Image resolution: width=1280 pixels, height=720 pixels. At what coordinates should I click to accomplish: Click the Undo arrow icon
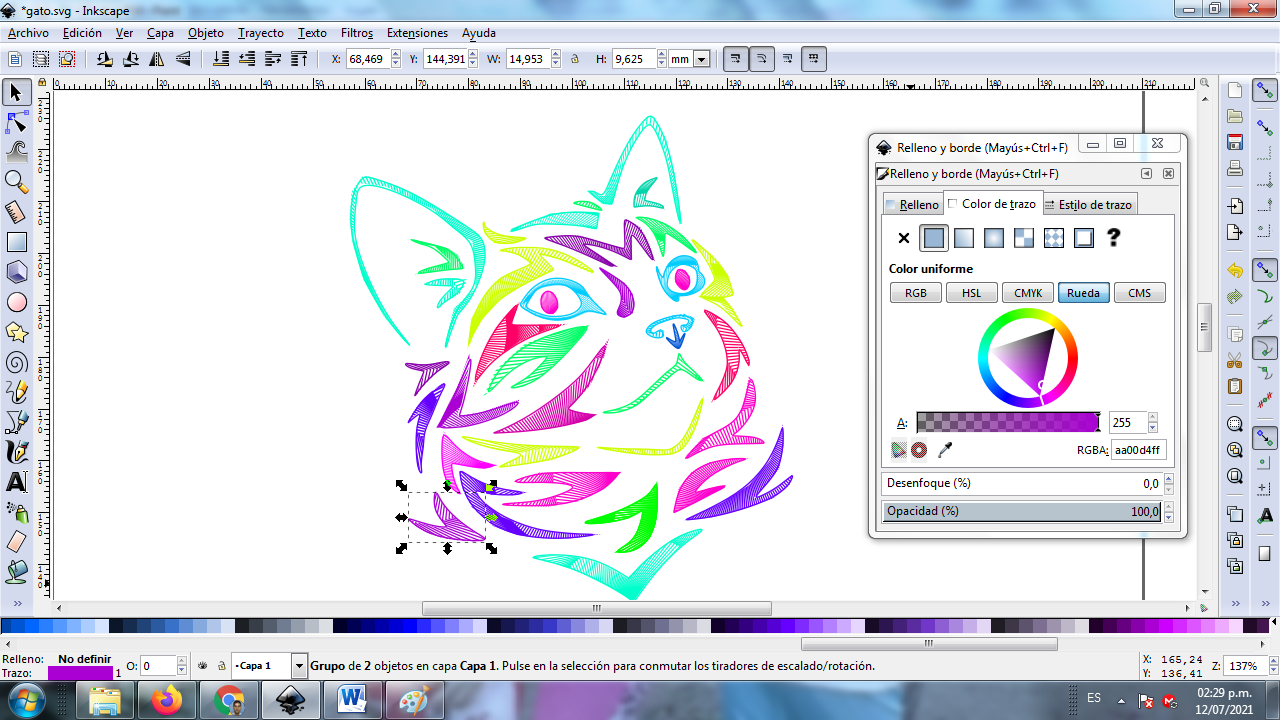1235,271
